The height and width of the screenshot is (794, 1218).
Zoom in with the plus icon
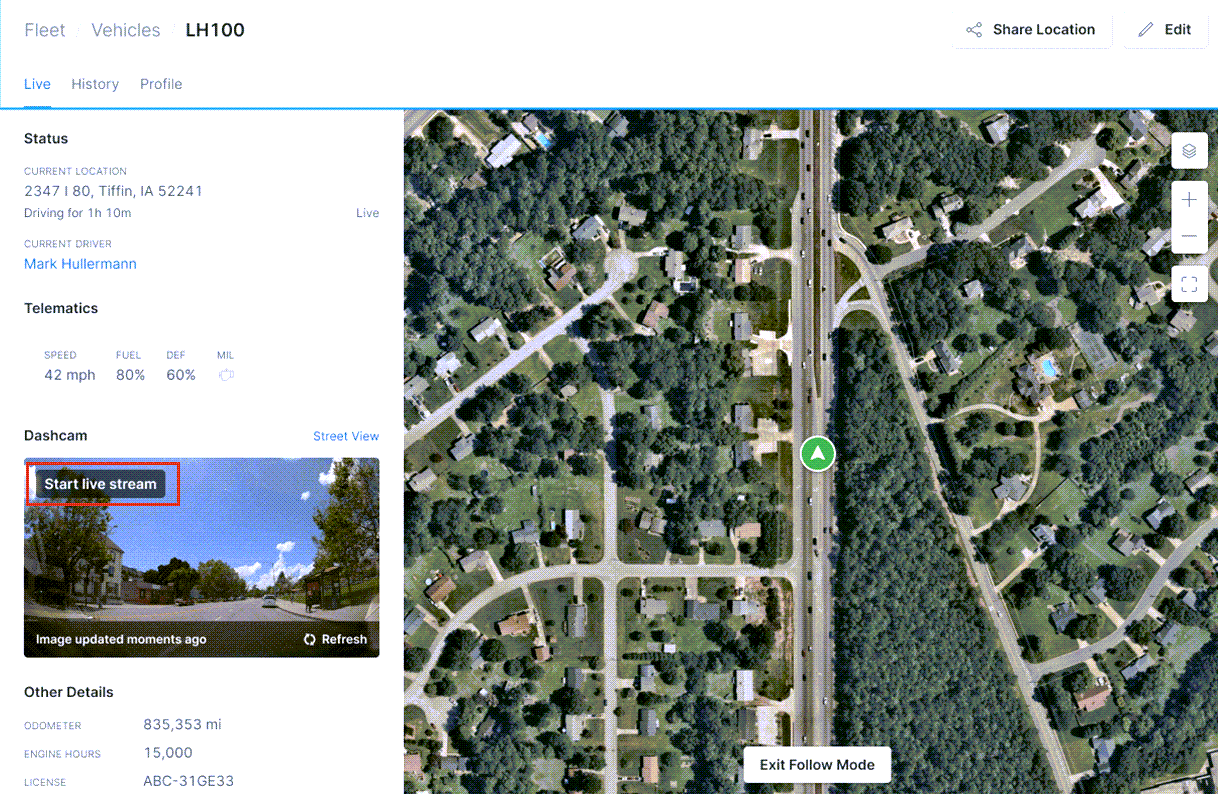pyautogui.click(x=1189, y=200)
